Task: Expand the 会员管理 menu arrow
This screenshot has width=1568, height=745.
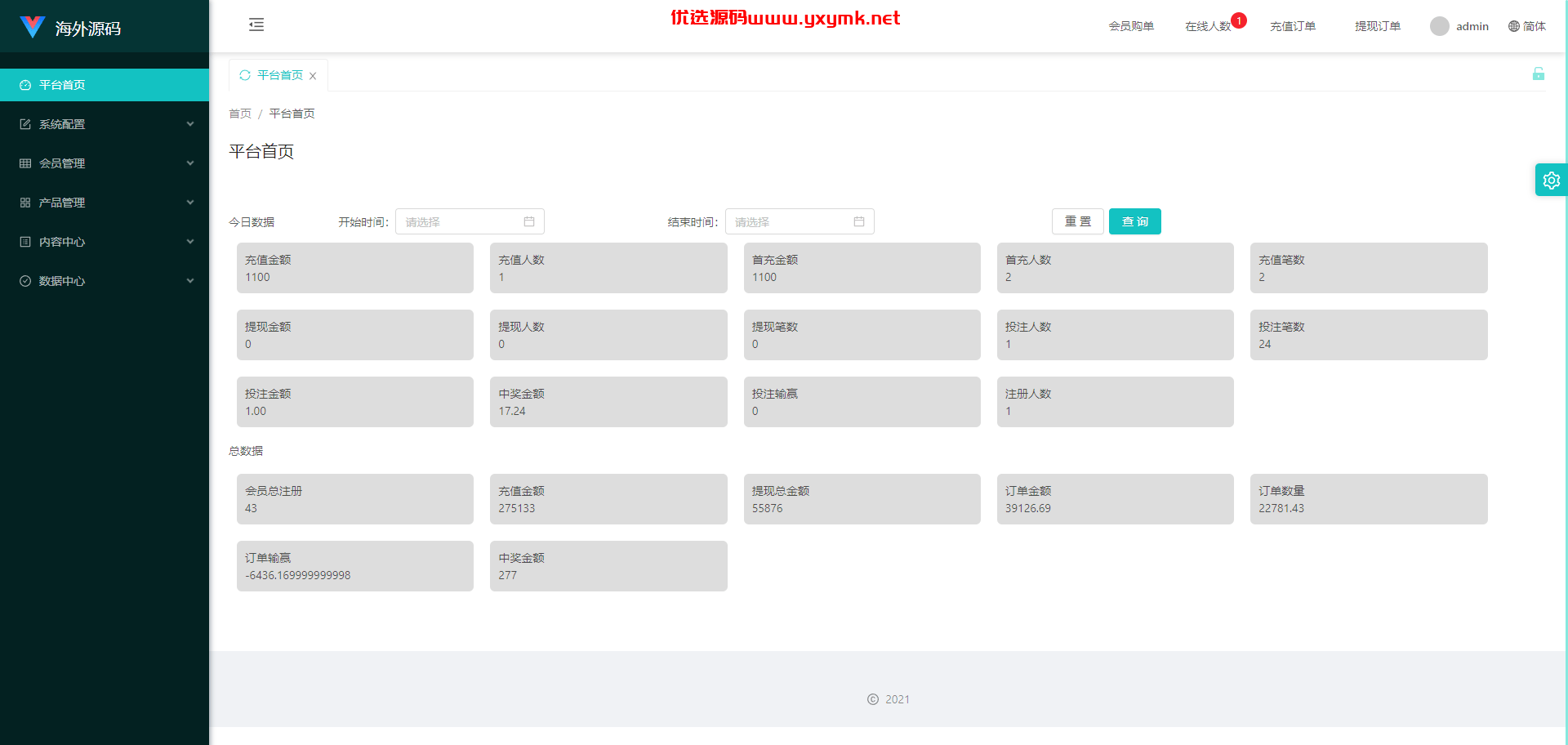Action: click(190, 163)
